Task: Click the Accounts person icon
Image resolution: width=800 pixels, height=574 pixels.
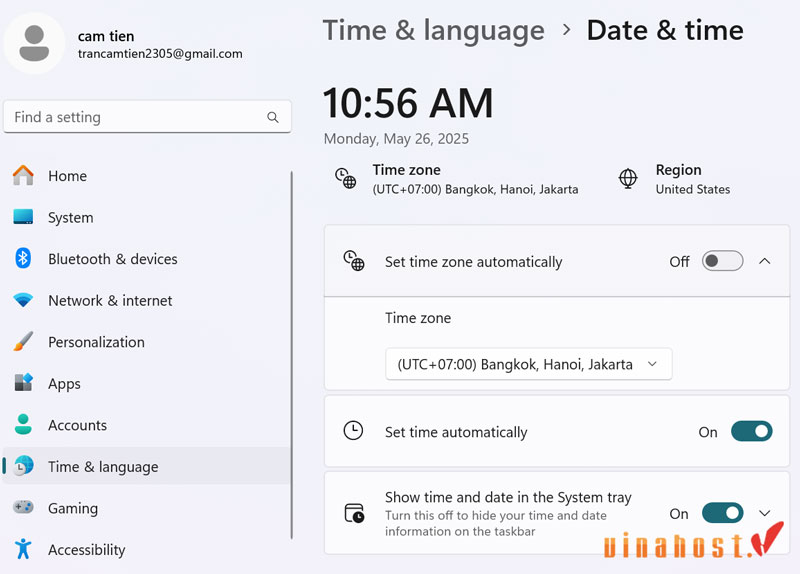Action: (23, 424)
